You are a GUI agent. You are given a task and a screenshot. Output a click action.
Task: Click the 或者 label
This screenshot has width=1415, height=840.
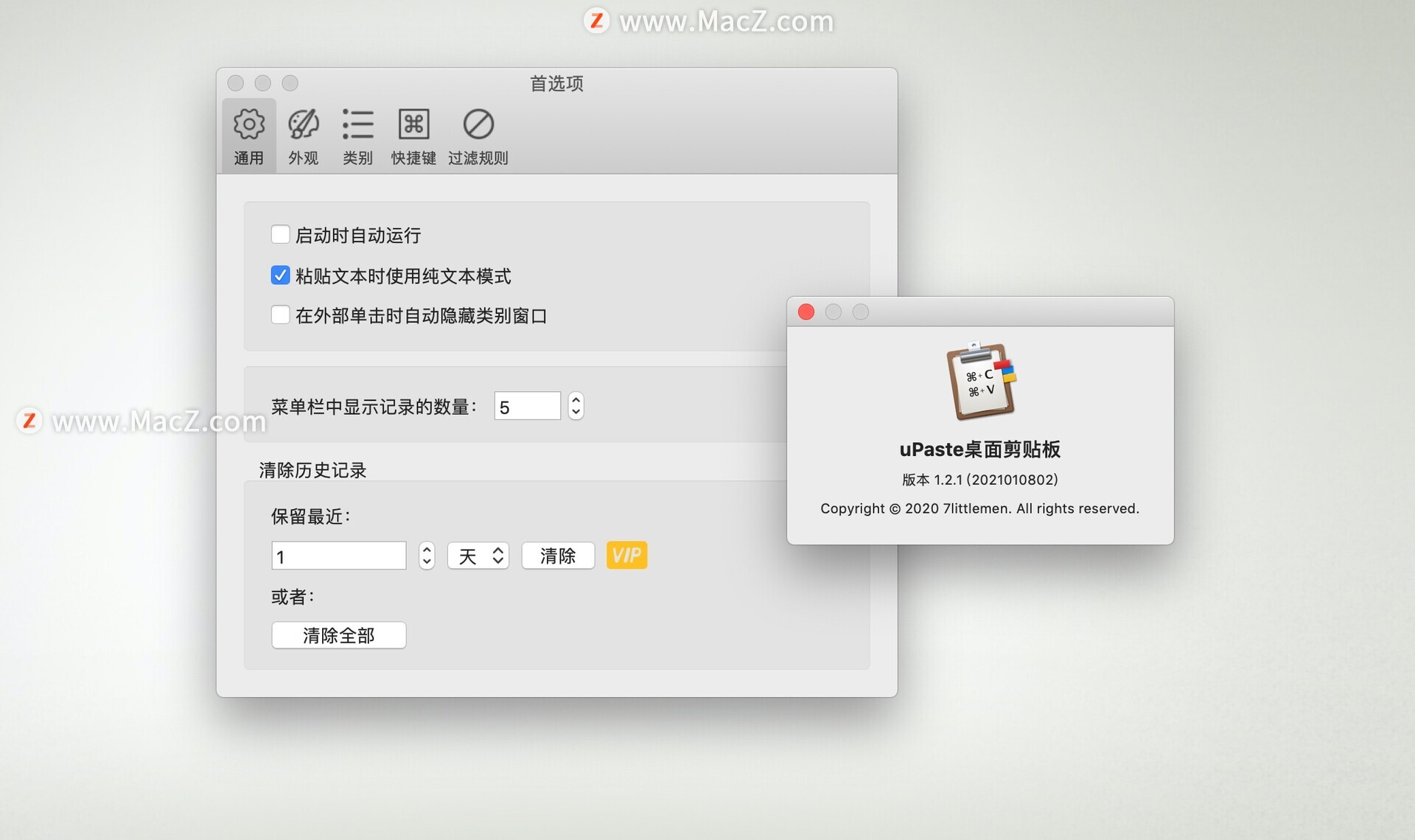click(x=293, y=597)
